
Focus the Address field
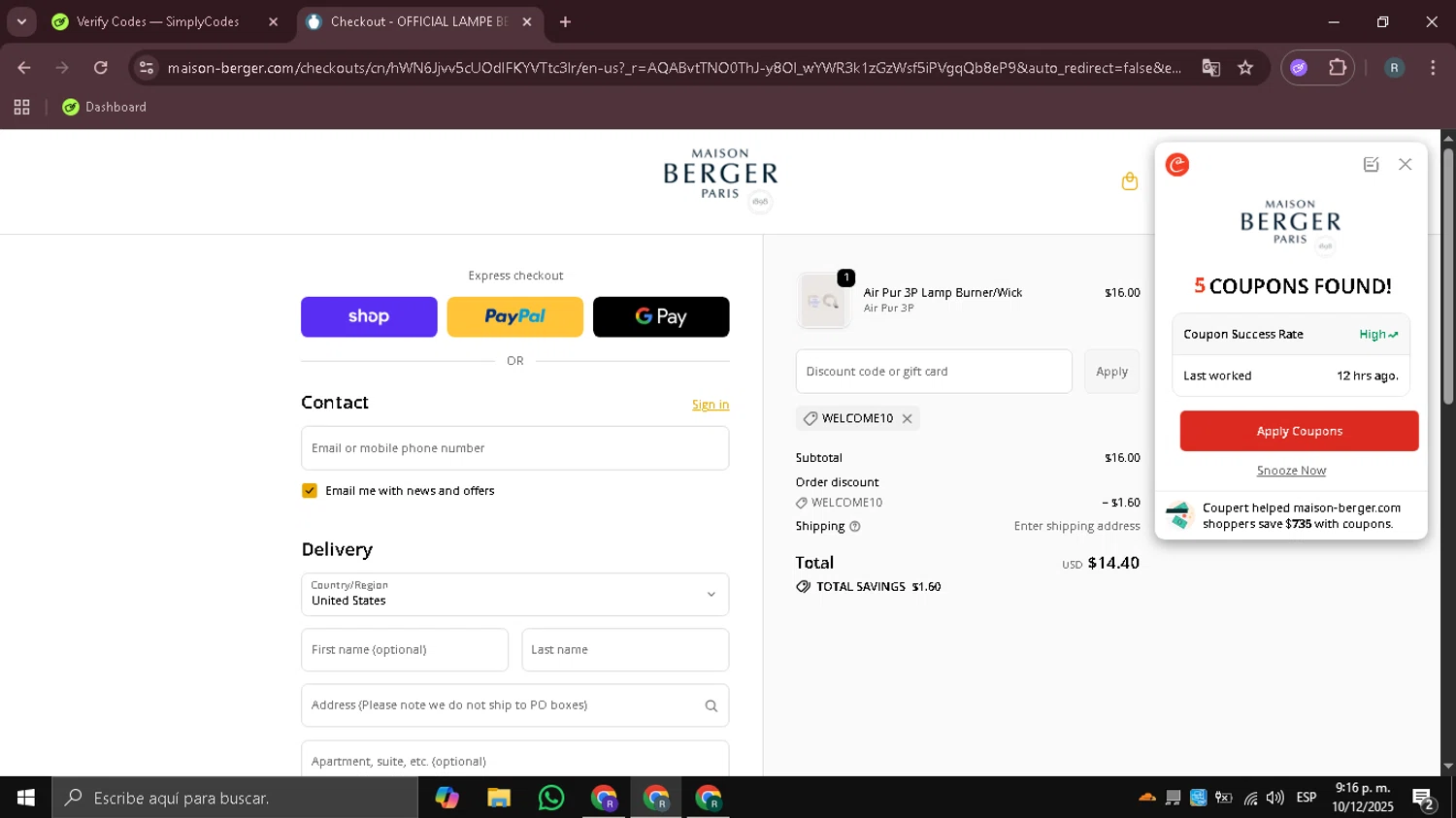tap(515, 705)
